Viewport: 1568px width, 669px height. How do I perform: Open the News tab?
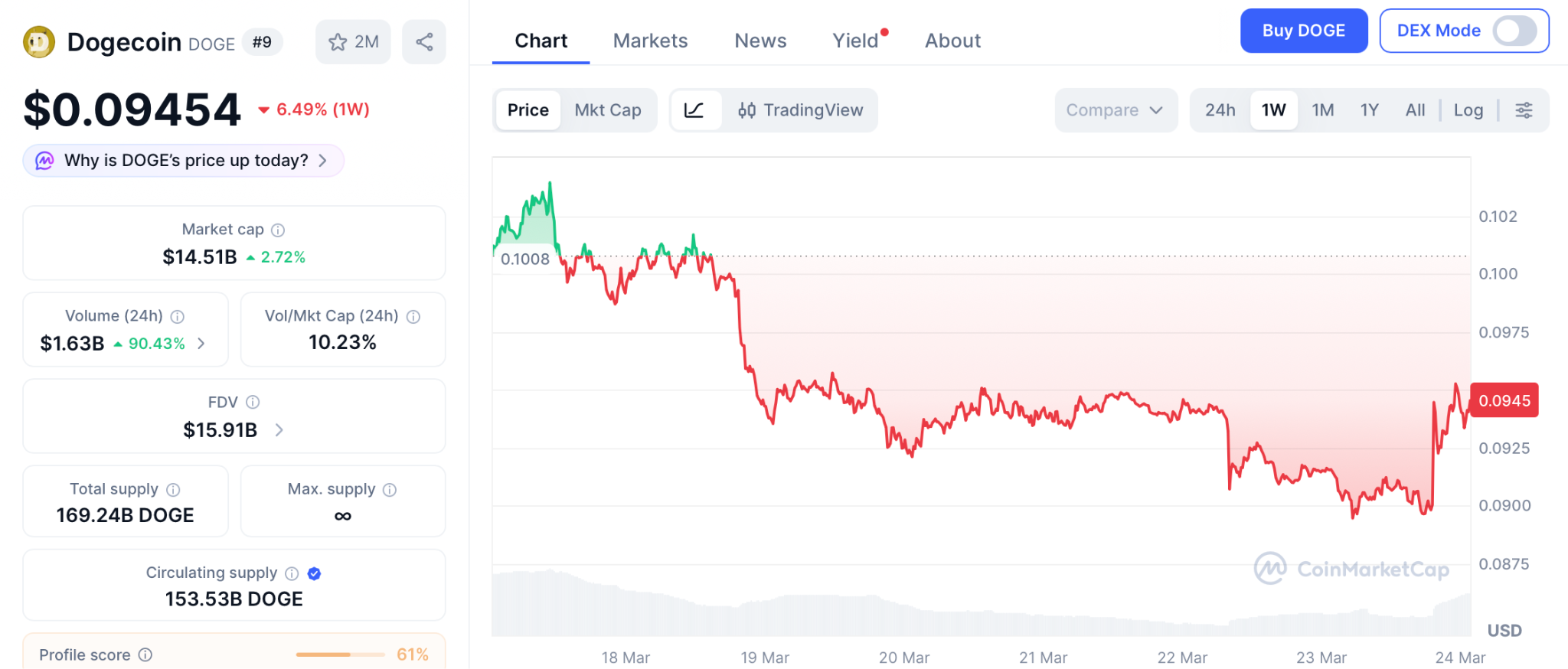point(760,41)
